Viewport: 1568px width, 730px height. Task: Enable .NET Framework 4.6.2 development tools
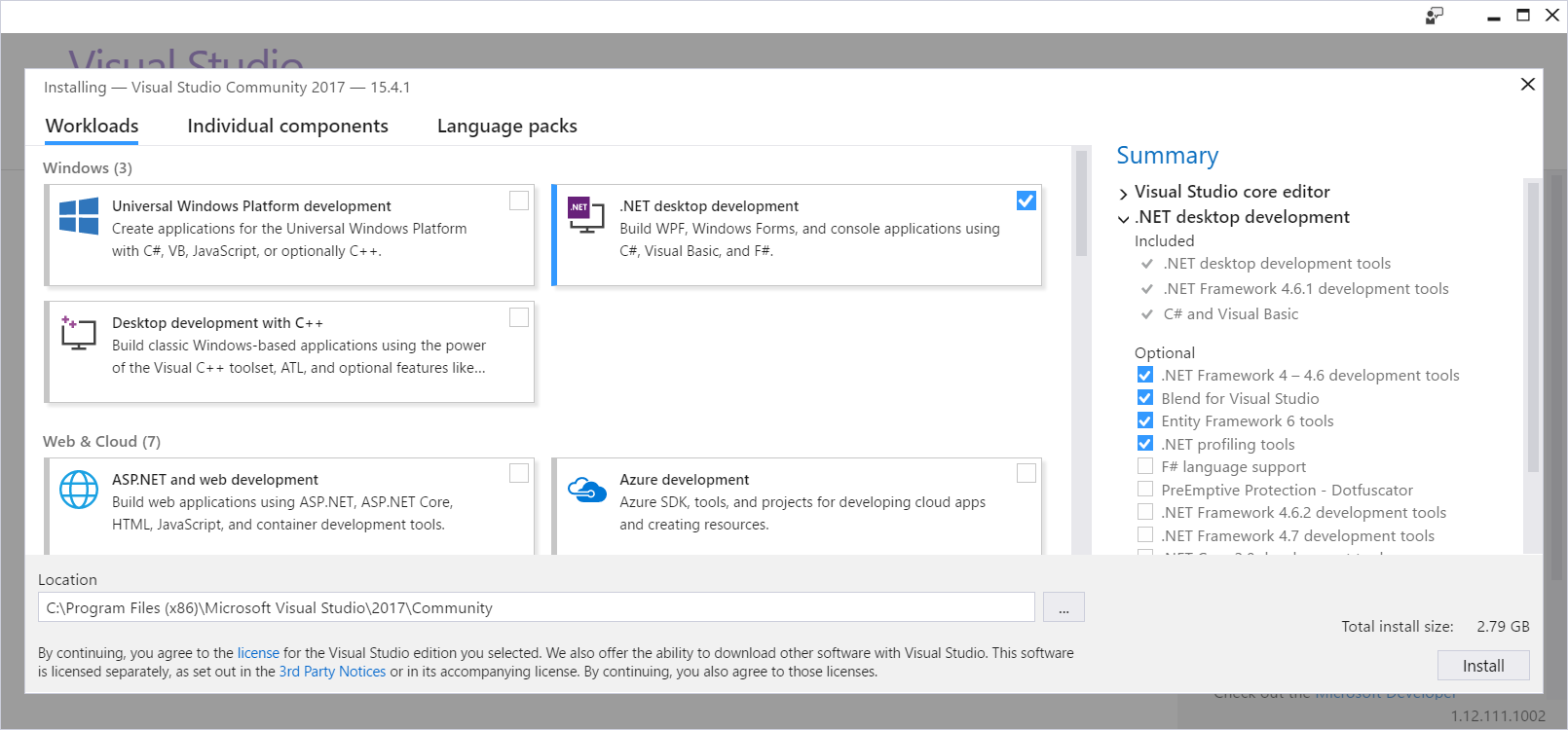(x=1145, y=512)
